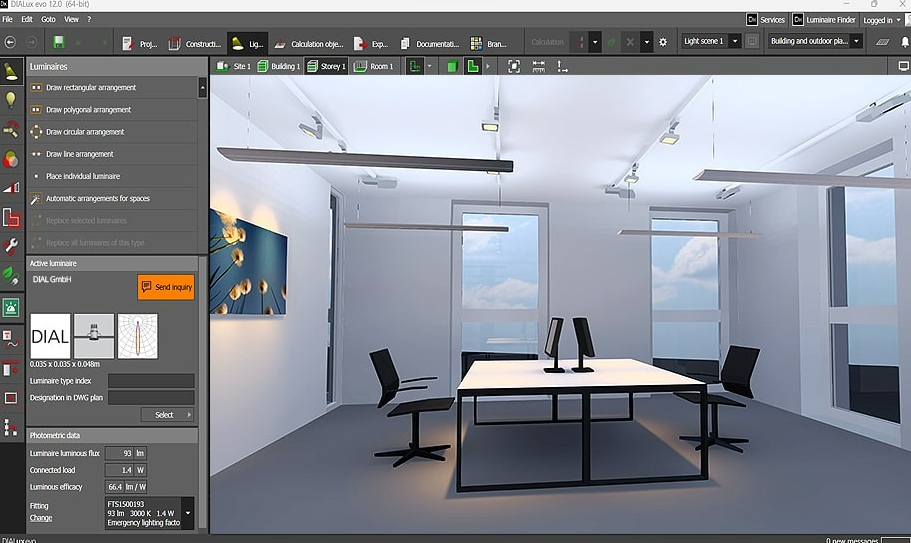This screenshot has height=543, width=911.
Task: Open the File menu
Action: pos(8,19)
